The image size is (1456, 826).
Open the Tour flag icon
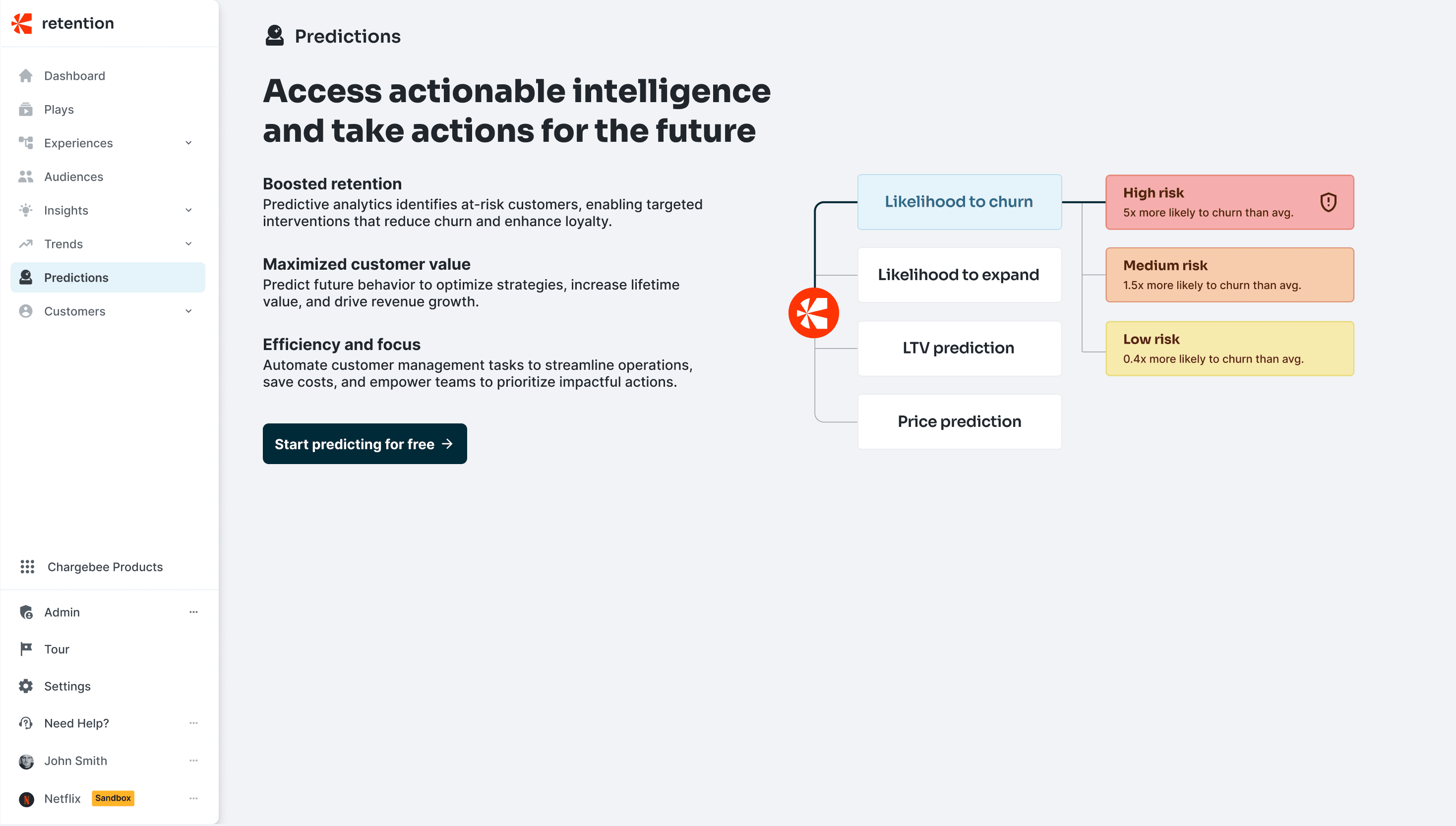[26, 649]
